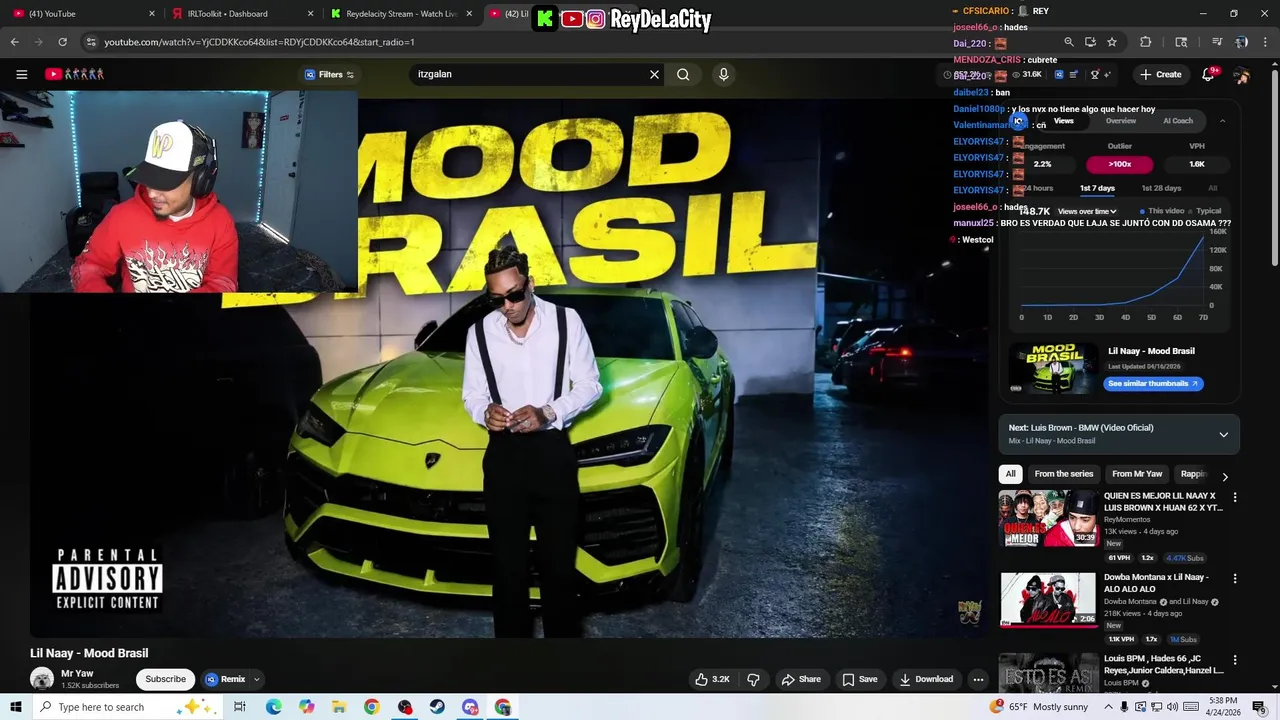Open the Mr Yaw channel link
This screenshot has height=720, width=1280.
tap(77, 674)
